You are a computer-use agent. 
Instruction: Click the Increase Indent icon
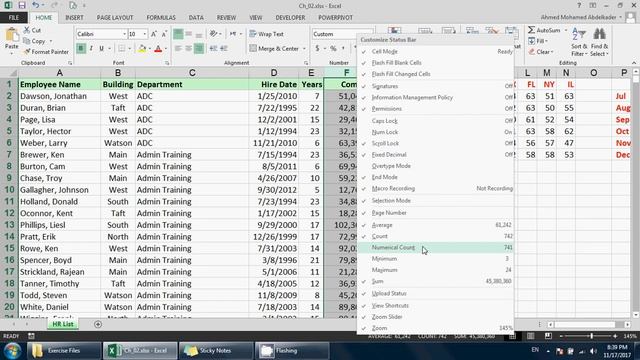pos(224,49)
